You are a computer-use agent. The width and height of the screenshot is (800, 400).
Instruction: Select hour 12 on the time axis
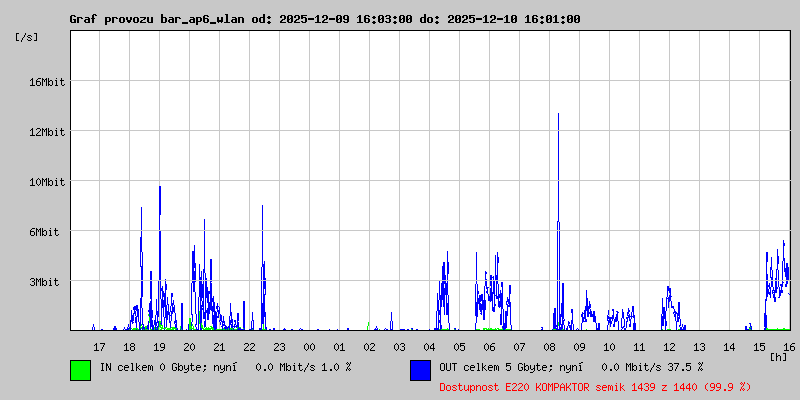pos(669,346)
